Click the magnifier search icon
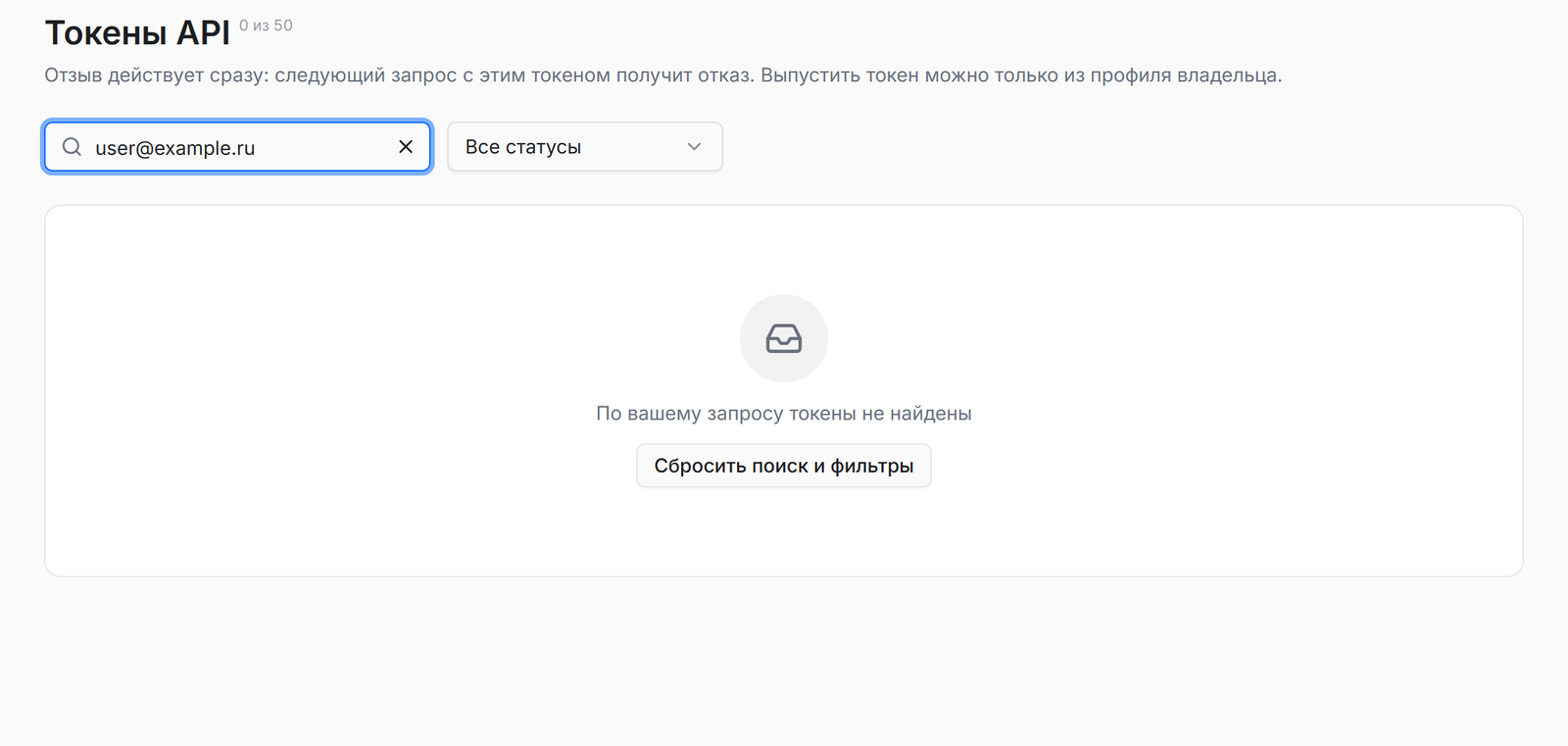Screen dimensions: 1568x746 pyautogui.click(x=72, y=147)
